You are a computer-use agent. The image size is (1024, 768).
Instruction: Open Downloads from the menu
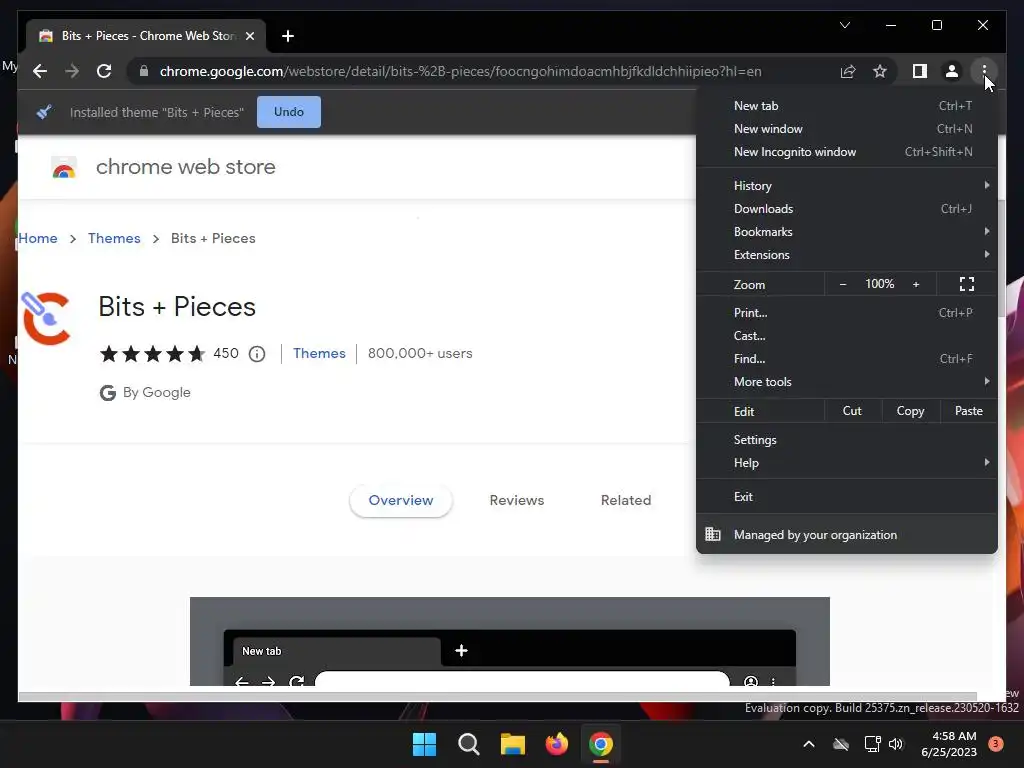[847, 209]
